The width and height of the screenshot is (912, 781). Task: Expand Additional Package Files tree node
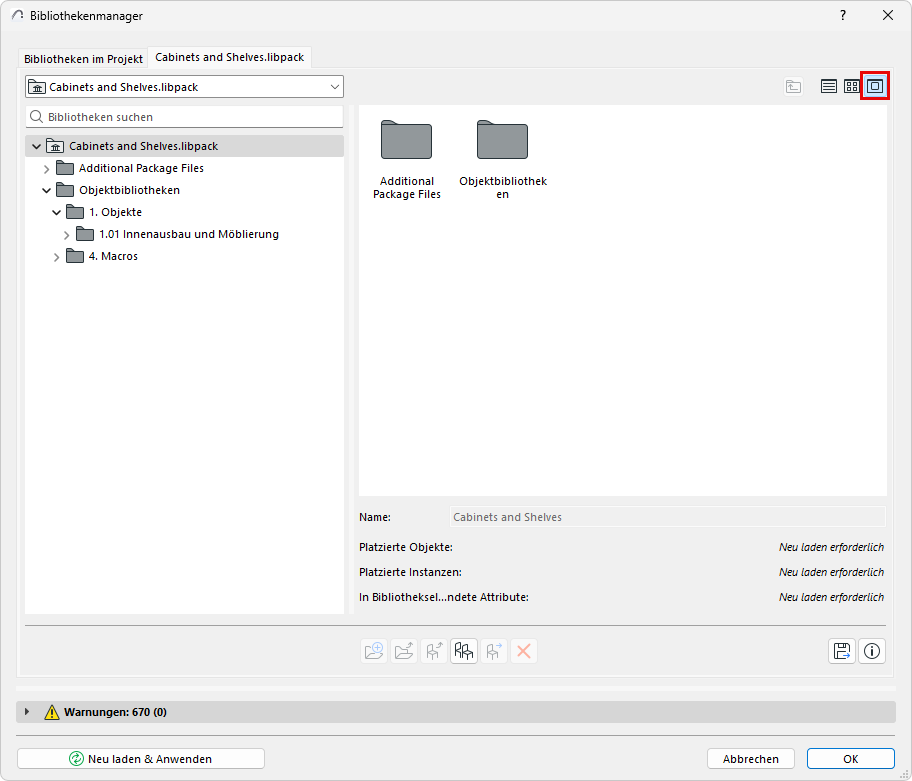tap(47, 169)
